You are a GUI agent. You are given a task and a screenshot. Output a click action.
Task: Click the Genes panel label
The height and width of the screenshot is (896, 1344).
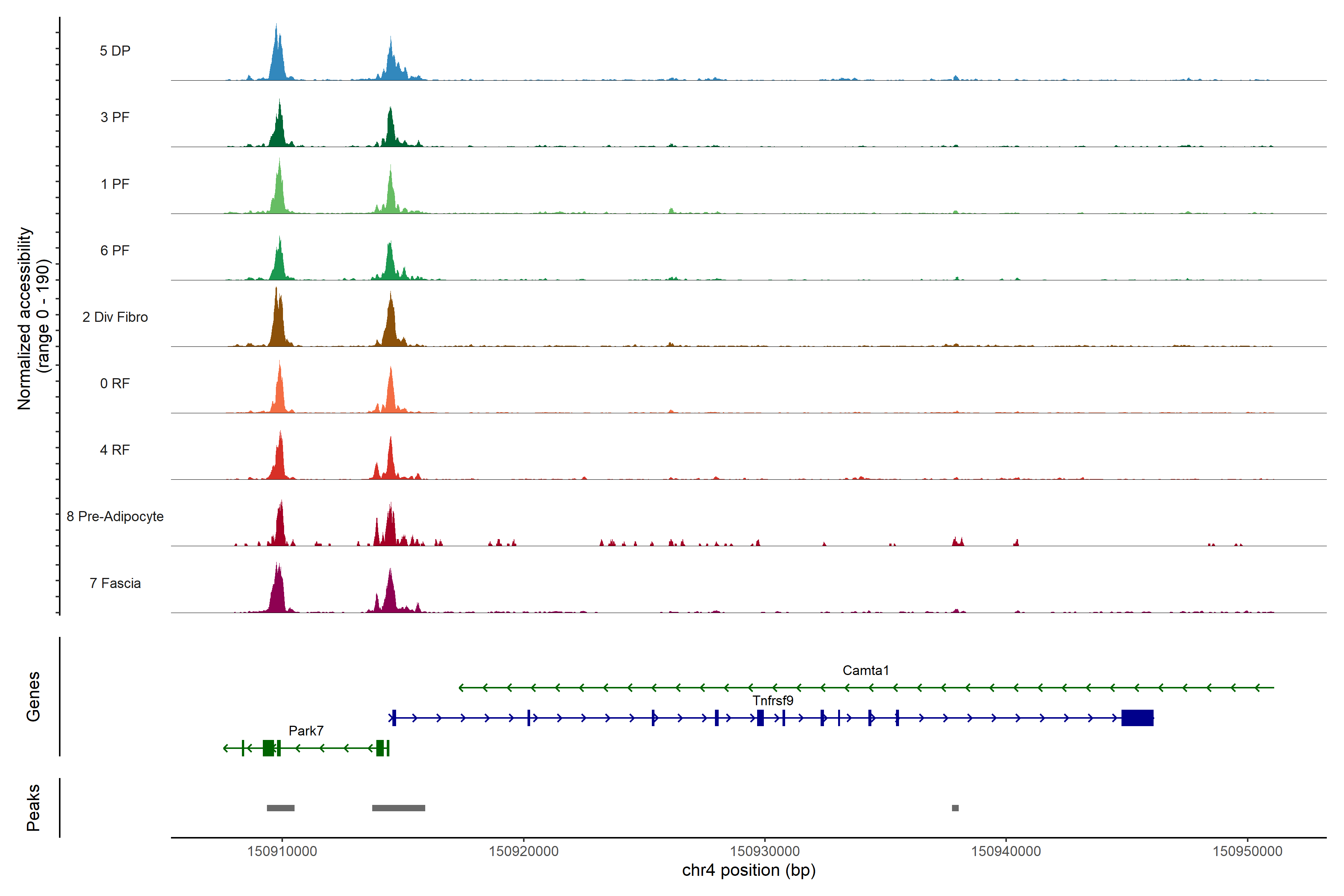pos(33,697)
